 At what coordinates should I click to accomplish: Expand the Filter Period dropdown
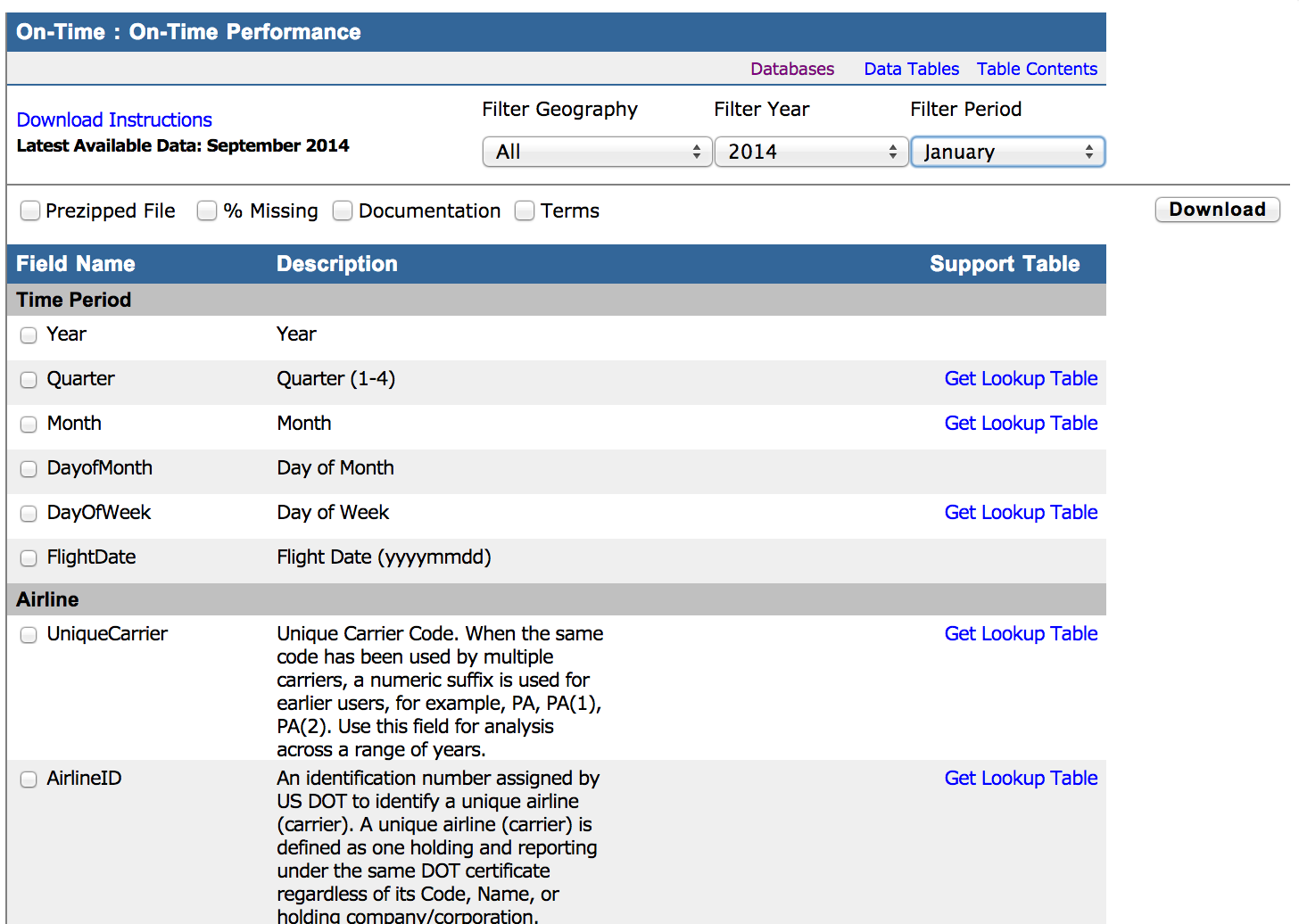(1007, 152)
